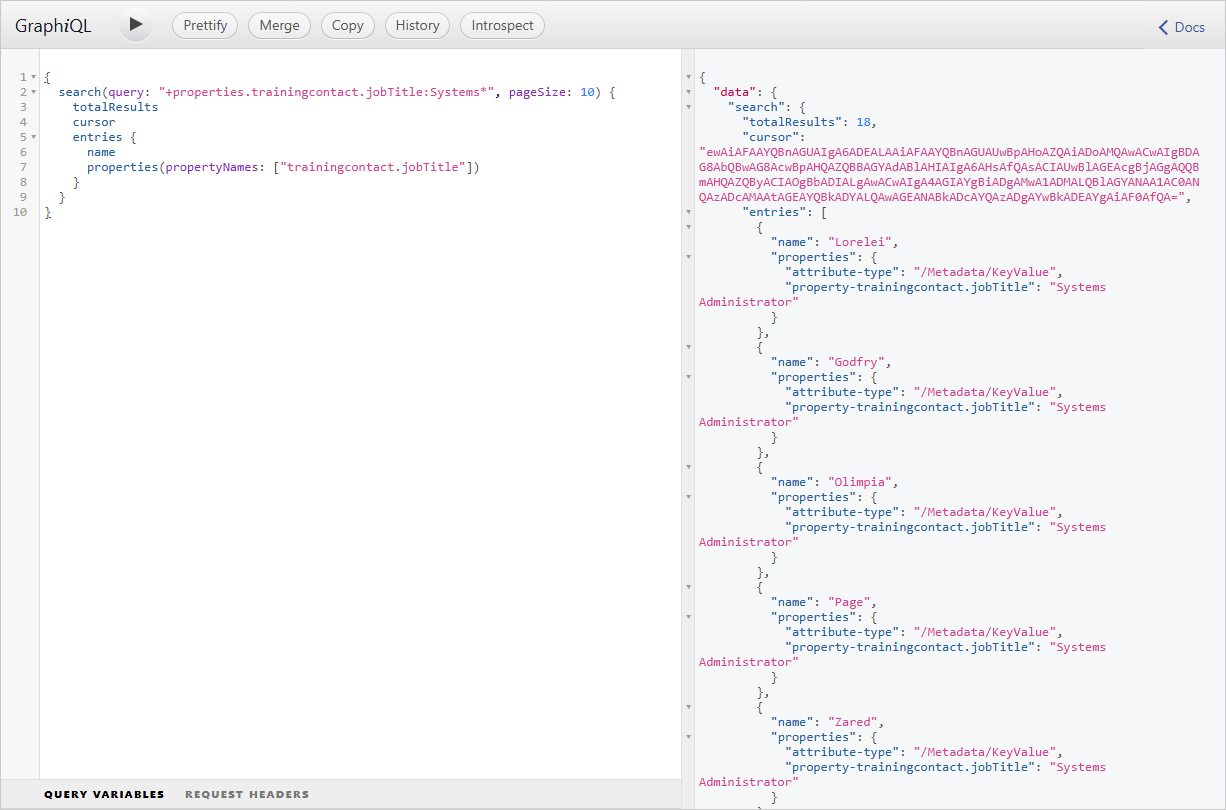Place cursor on totalResults in query editor
The height and width of the screenshot is (810, 1226).
[x=115, y=107]
